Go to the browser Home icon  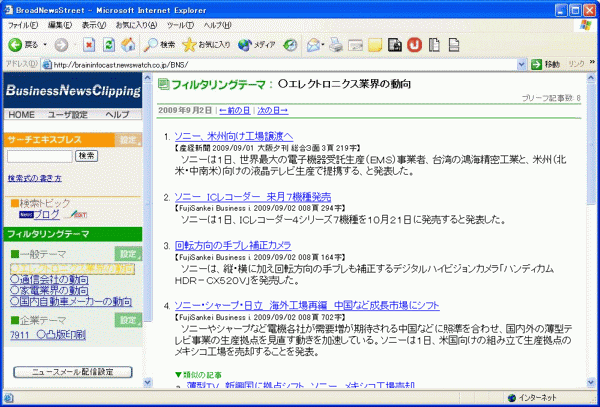(x=128, y=45)
